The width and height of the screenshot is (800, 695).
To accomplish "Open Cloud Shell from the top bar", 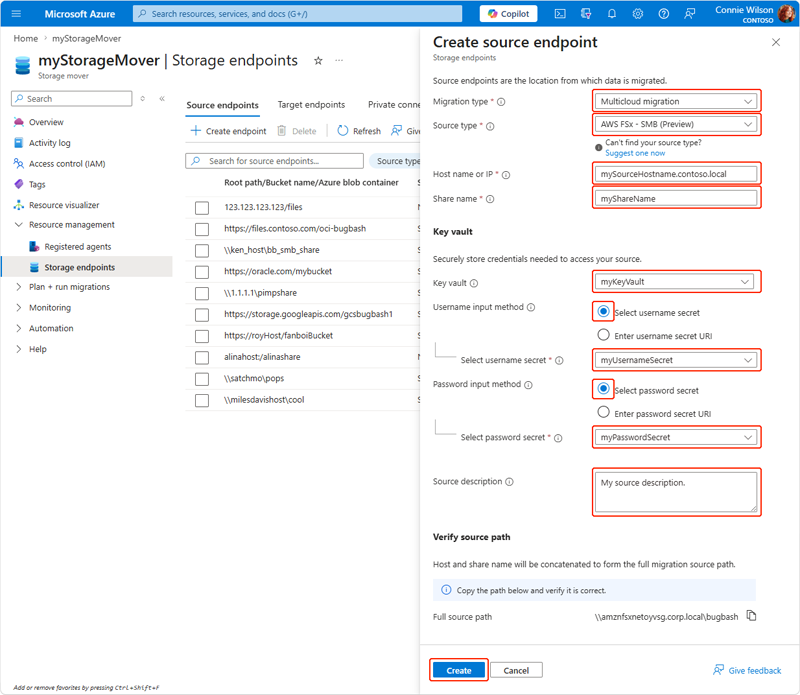I will pos(560,14).
